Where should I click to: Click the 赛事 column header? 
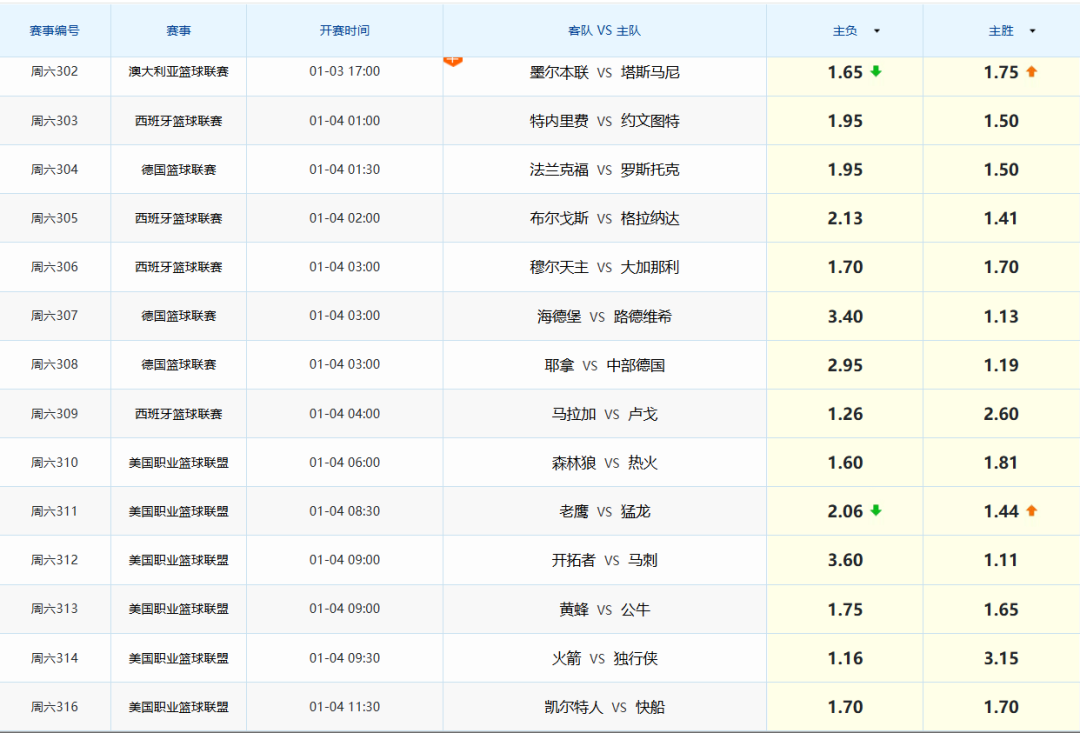coord(178,30)
